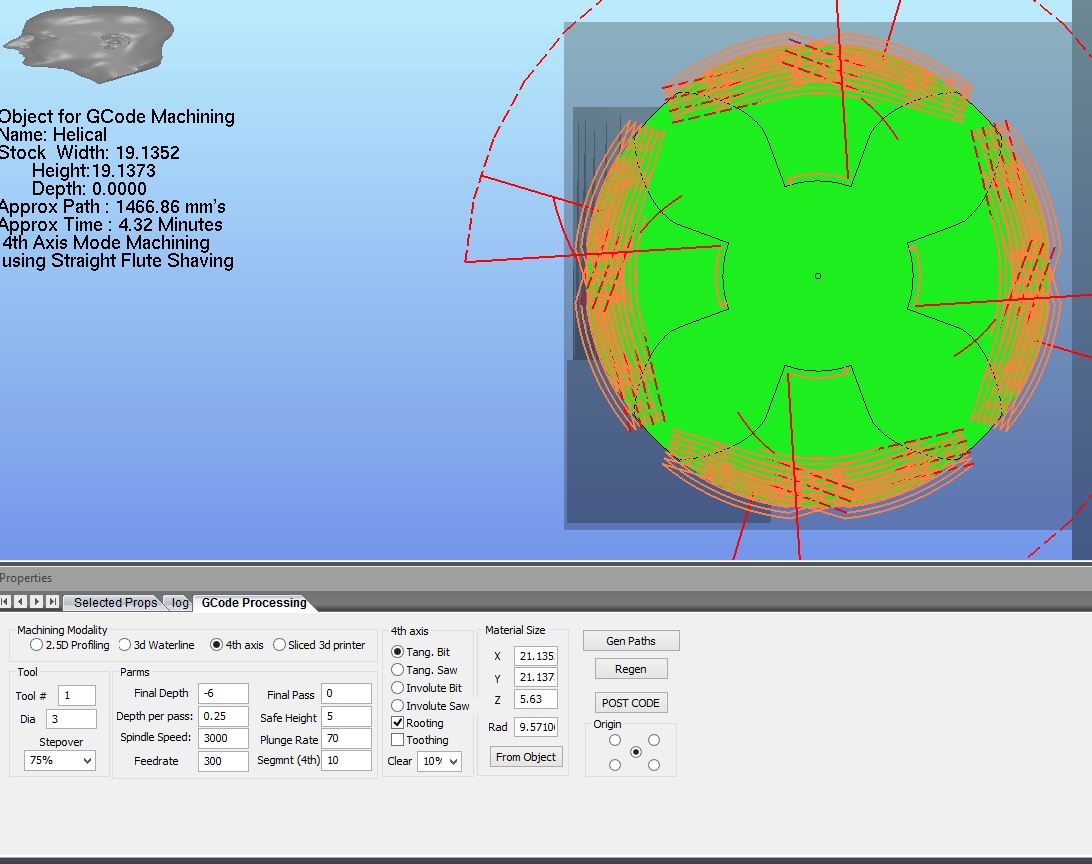Screen dimensions: 1092x864
Task: Enable the Toothing checkbox
Action: [398, 740]
